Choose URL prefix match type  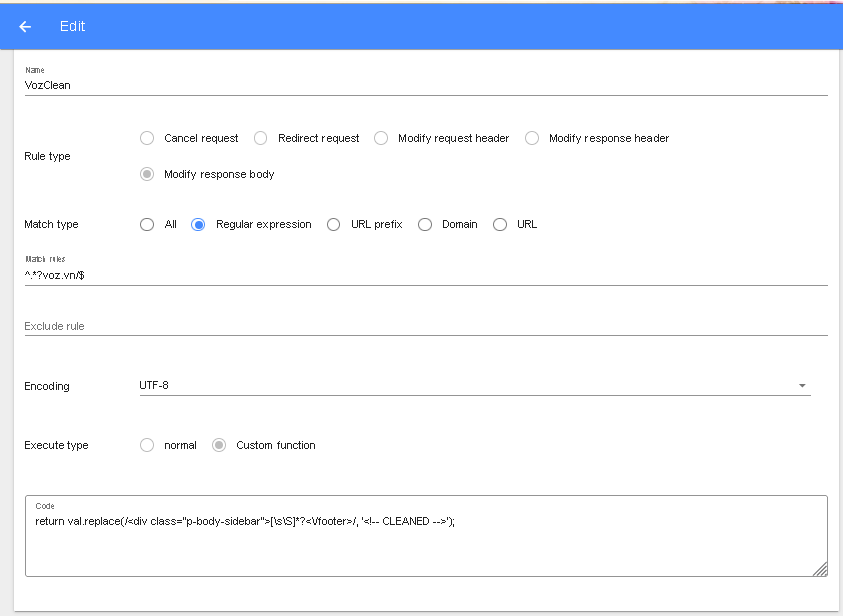point(333,224)
